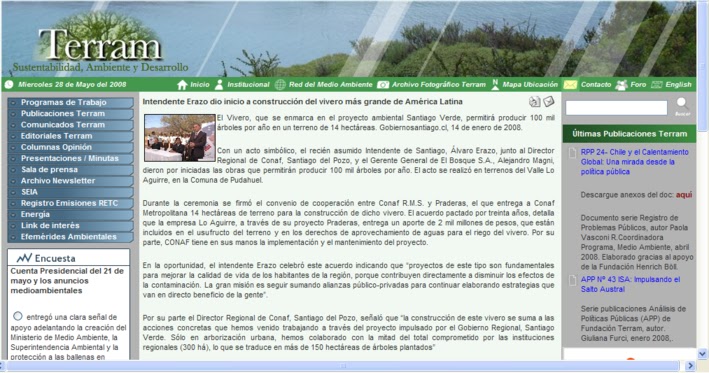Click the Contacto navigation link

[596, 85]
